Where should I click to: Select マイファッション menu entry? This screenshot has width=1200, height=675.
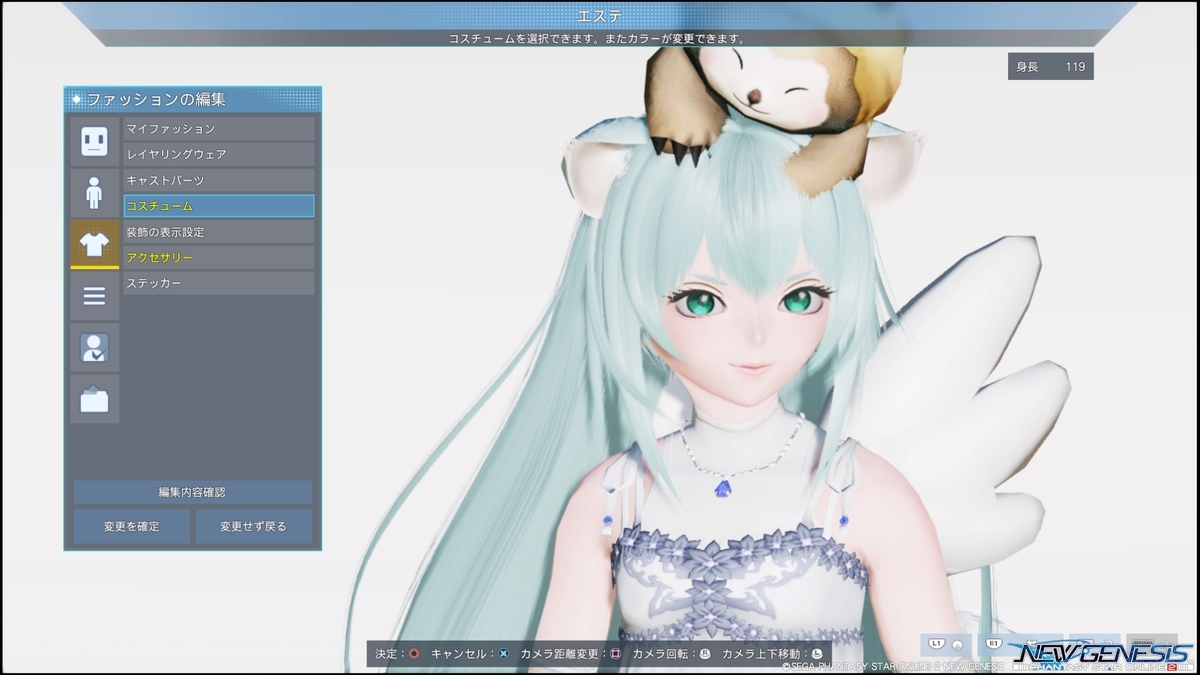pos(218,129)
